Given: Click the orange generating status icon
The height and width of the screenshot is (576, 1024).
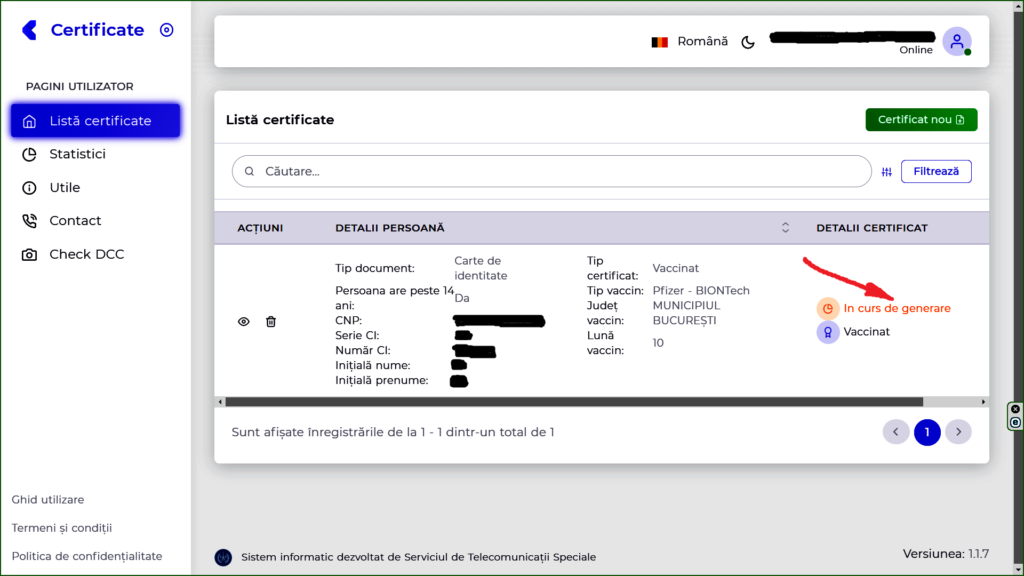Looking at the screenshot, I should (828, 308).
